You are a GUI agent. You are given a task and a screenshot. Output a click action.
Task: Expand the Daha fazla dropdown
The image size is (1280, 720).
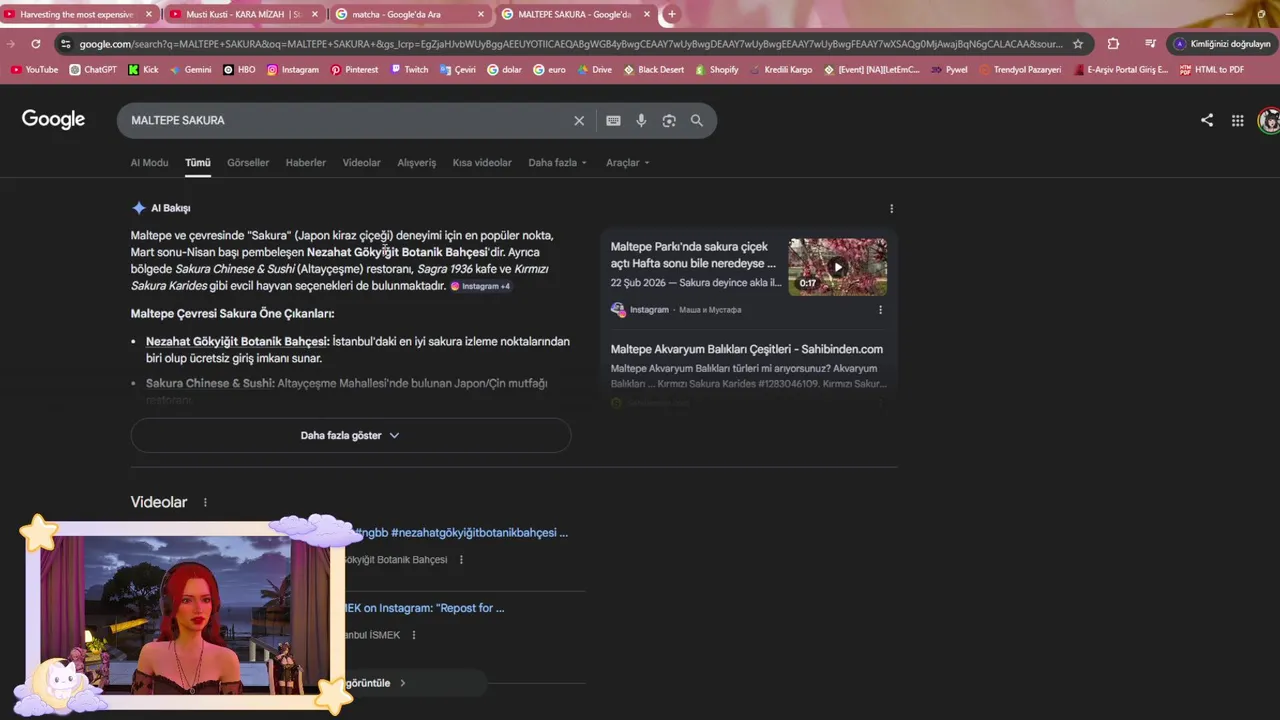pos(558,162)
